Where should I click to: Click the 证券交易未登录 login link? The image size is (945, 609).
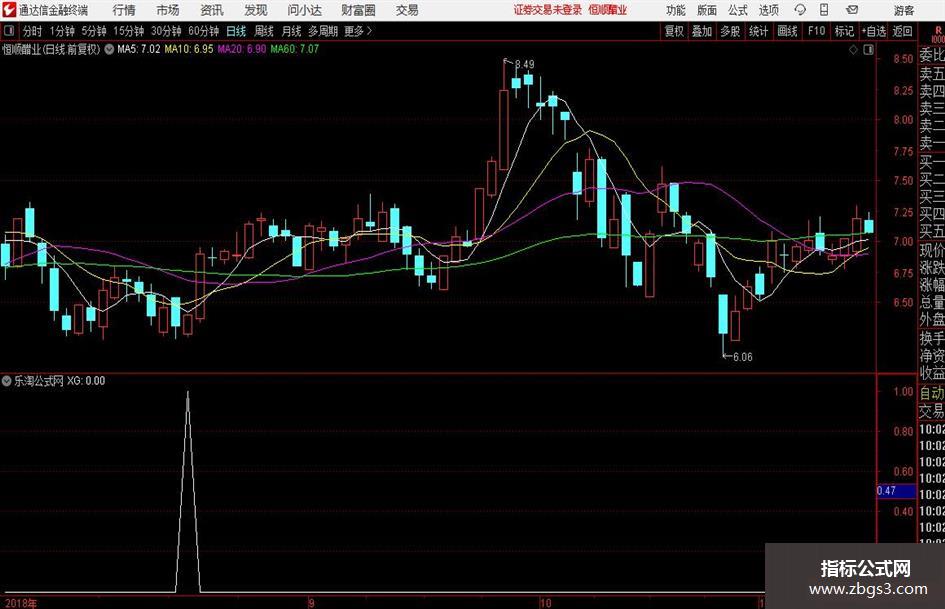(x=548, y=10)
